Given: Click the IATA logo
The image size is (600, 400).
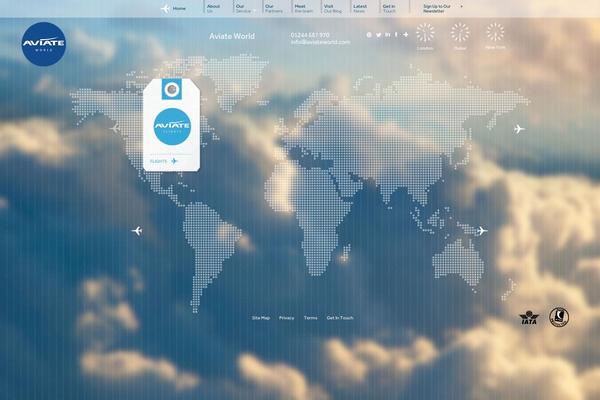Looking at the screenshot, I should tap(529, 318).
